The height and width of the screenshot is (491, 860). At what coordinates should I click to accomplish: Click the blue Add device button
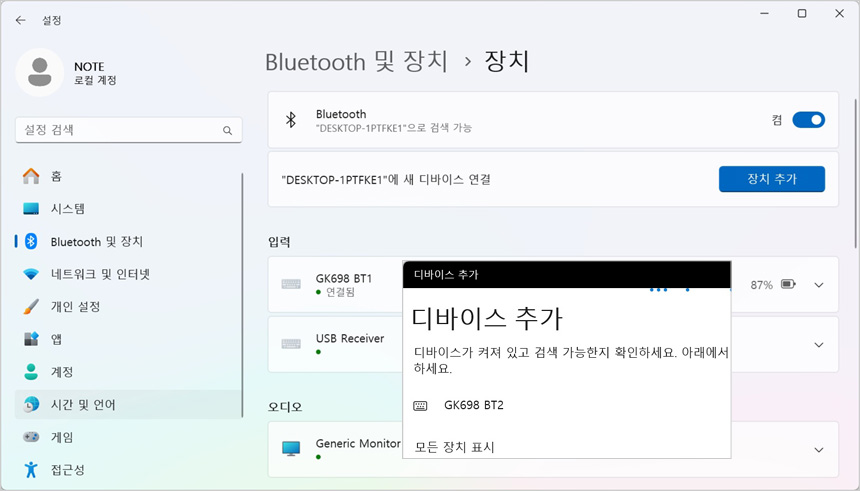pos(771,179)
